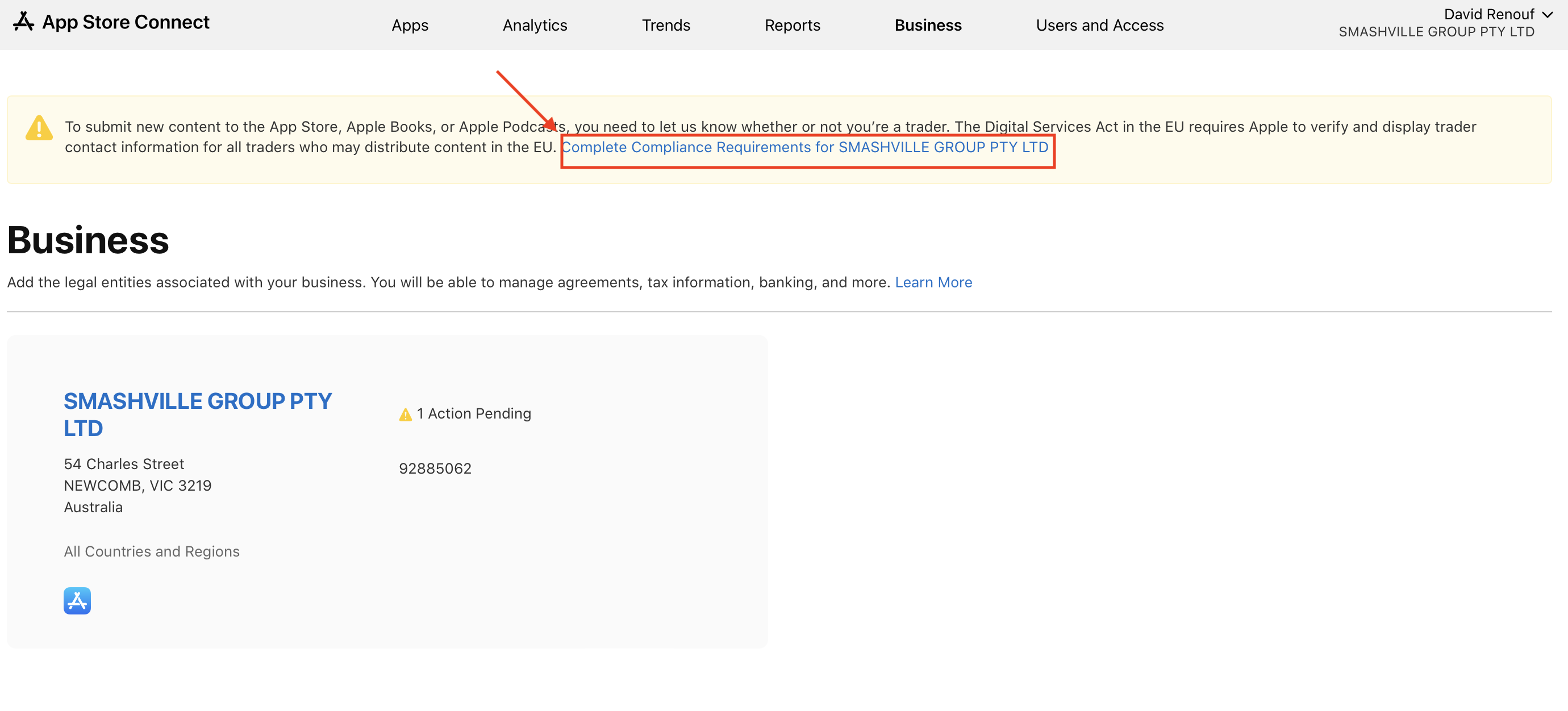The height and width of the screenshot is (711, 1568).
Task: Navigate to Reports
Action: point(792,25)
